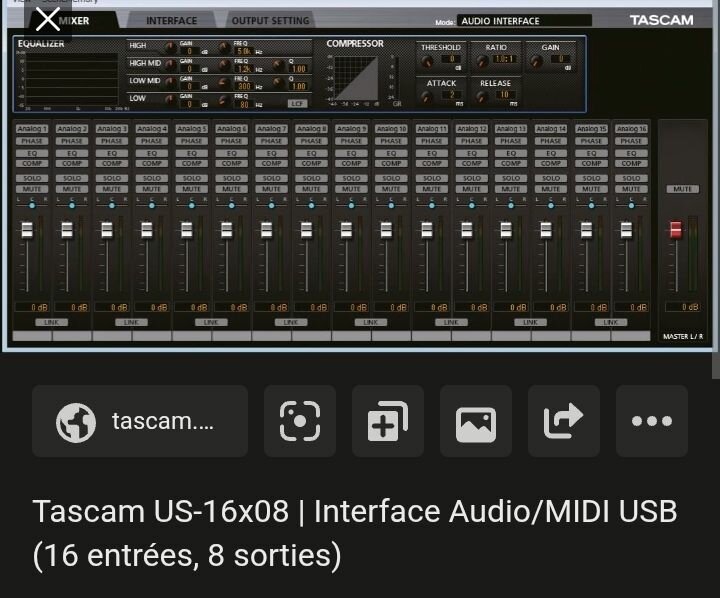
Task: Click the Analog 9 channel fader
Action: click(x=347, y=230)
